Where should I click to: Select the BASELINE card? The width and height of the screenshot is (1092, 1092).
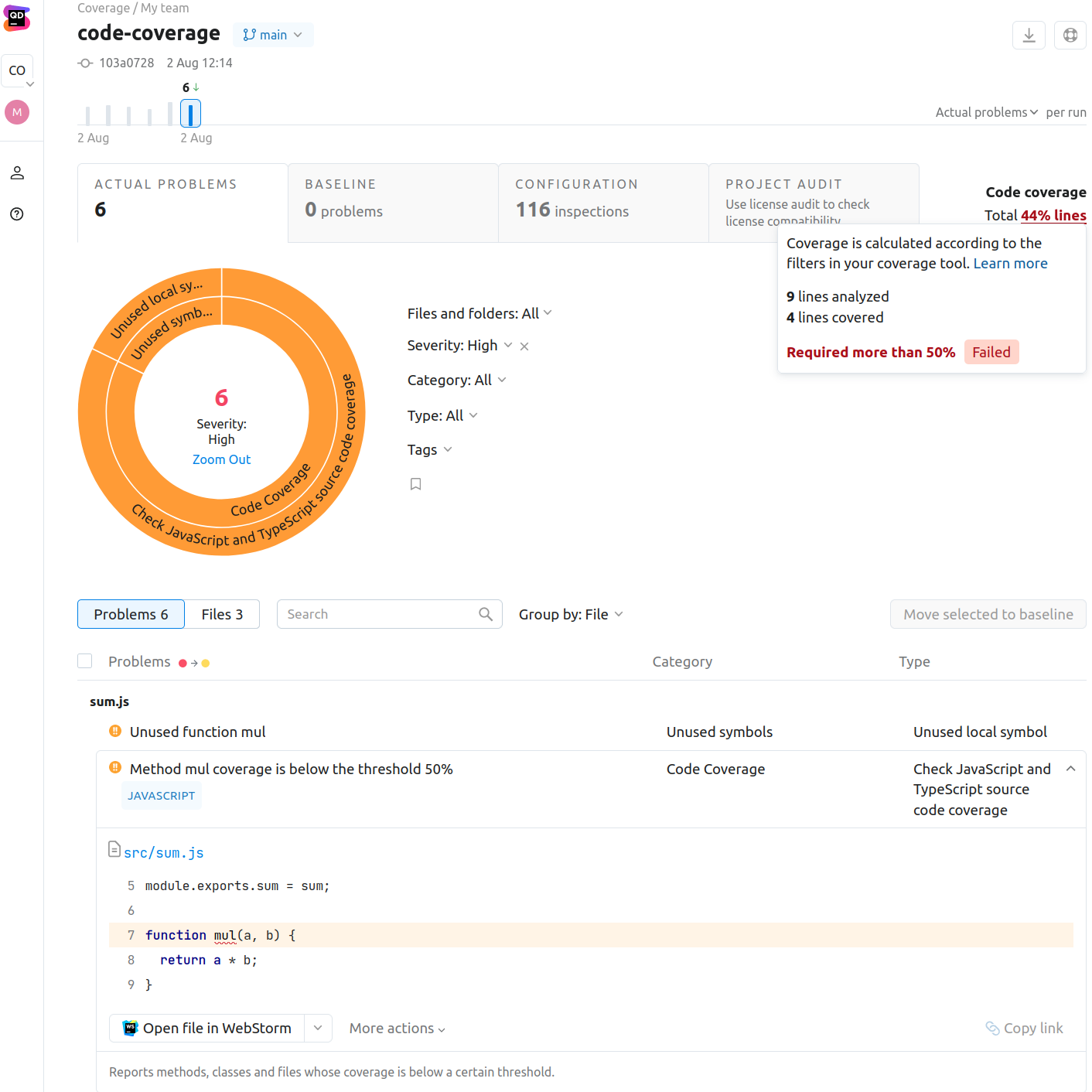click(392, 203)
